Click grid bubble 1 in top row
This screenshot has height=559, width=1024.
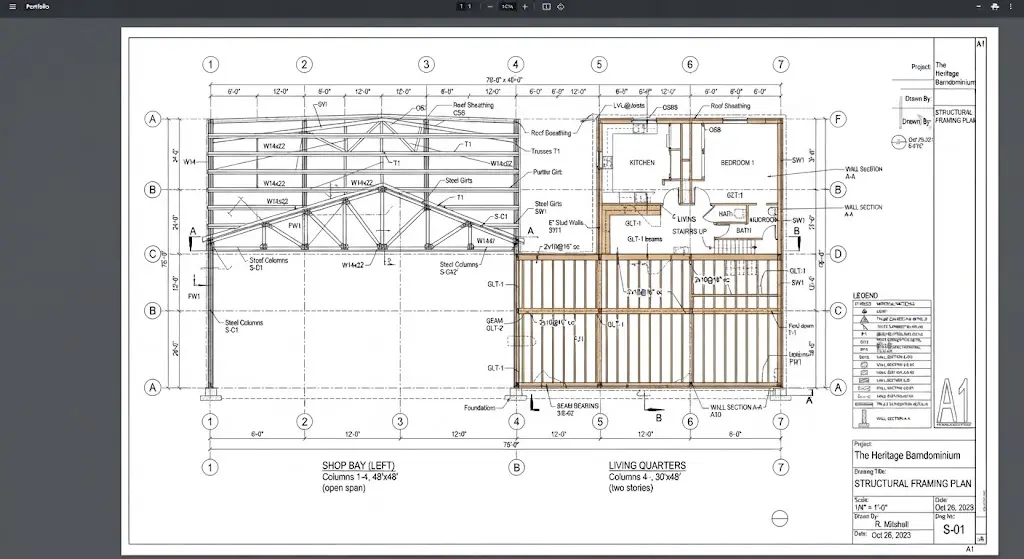point(210,64)
